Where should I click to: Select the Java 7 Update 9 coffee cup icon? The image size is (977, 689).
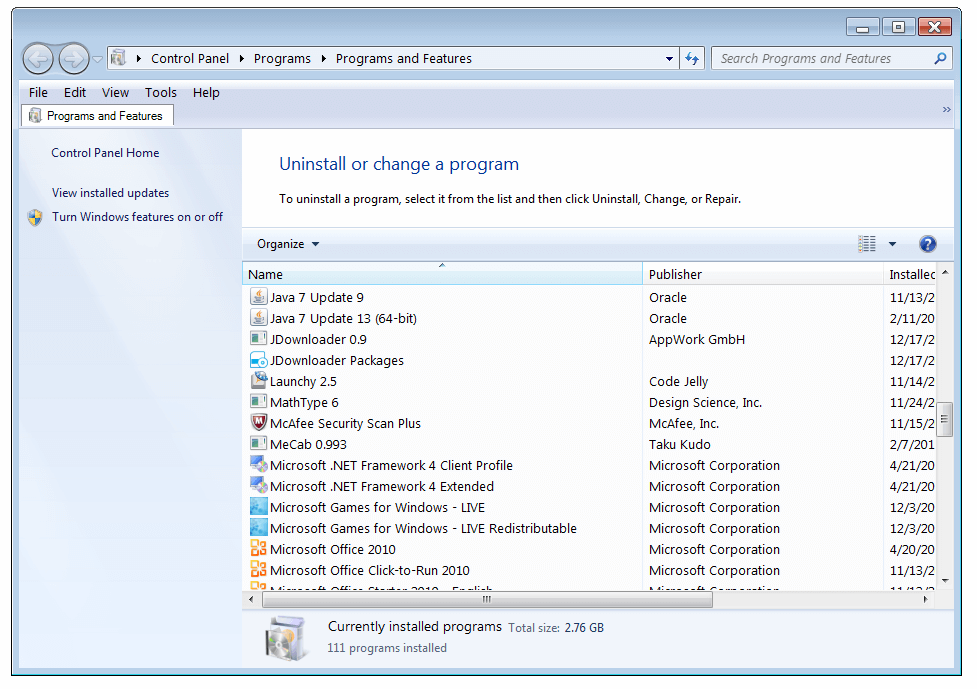(258, 297)
